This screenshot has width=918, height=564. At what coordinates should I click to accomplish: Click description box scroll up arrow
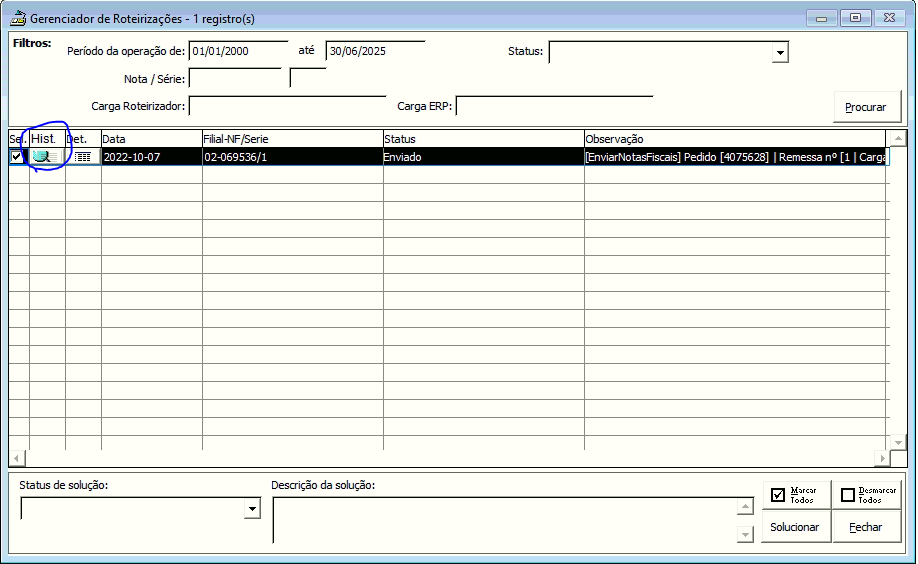click(745, 506)
